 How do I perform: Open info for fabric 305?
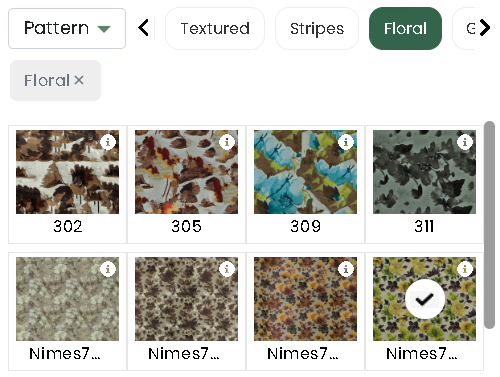[x=227, y=142]
